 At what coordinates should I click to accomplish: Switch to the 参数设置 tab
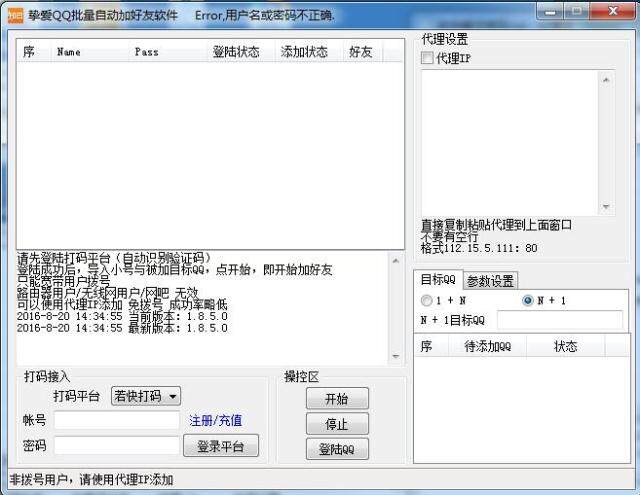[x=490, y=281]
